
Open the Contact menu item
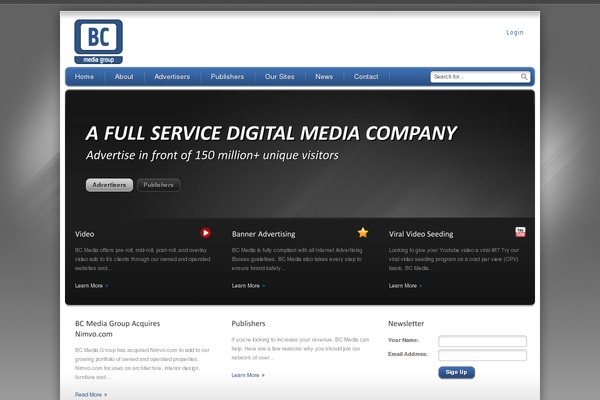366,77
